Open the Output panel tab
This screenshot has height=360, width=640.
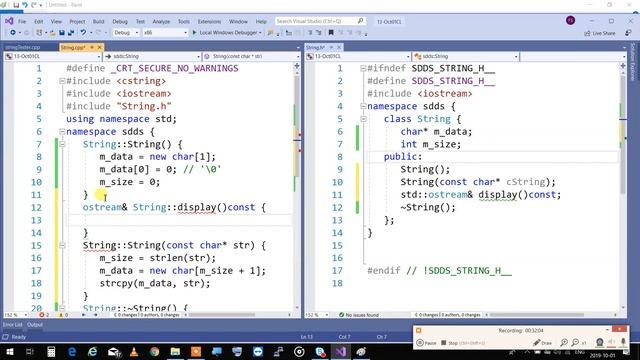point(35,325)
